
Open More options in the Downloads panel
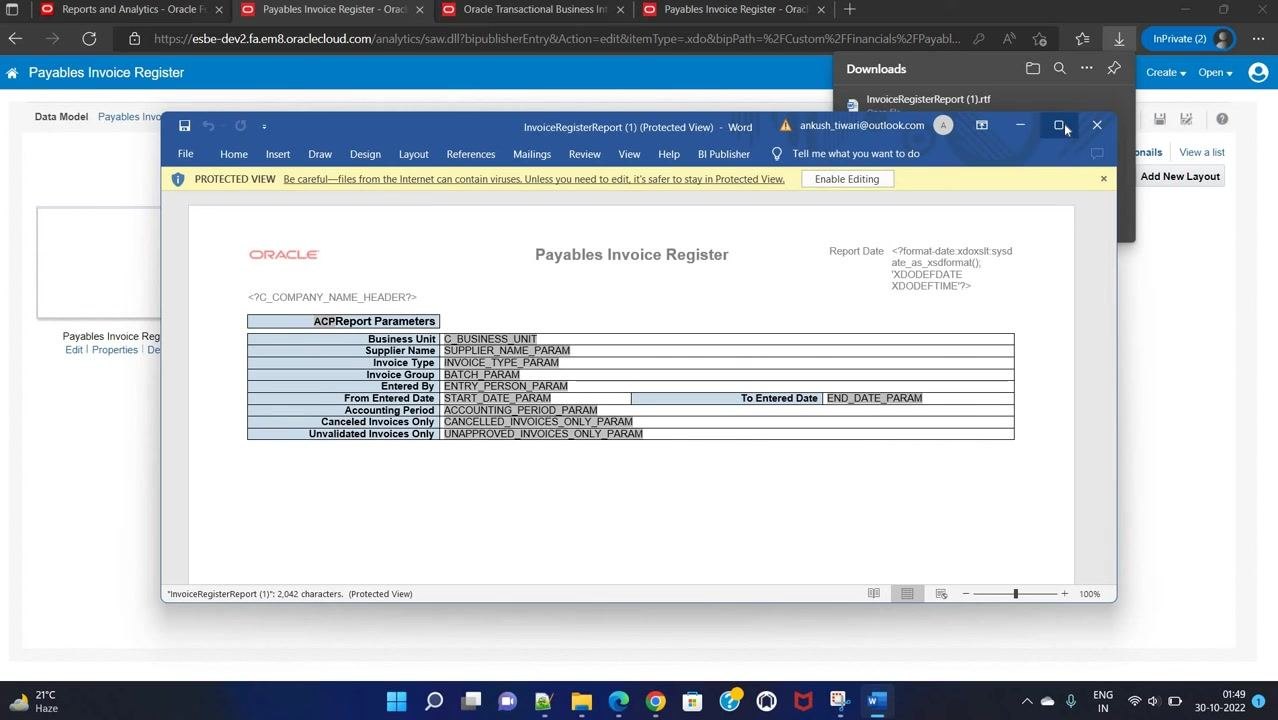coord(1087,69)
